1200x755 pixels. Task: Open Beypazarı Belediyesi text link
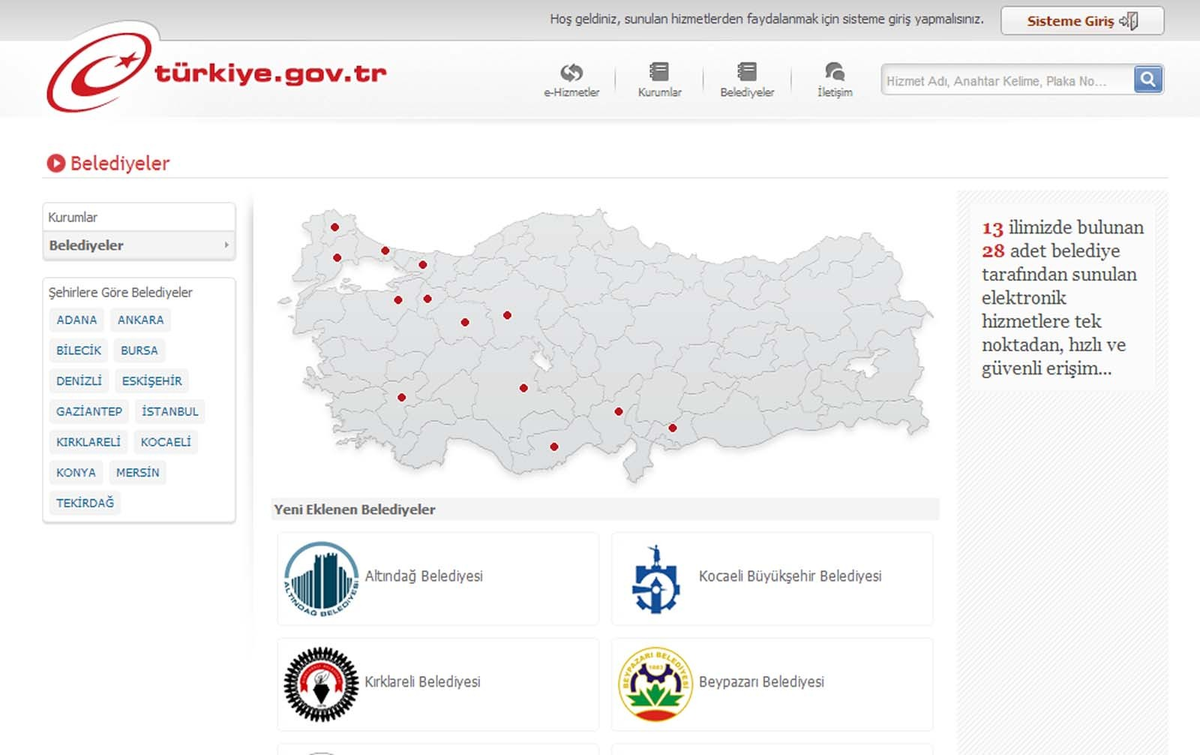click(x=762, y=682)
